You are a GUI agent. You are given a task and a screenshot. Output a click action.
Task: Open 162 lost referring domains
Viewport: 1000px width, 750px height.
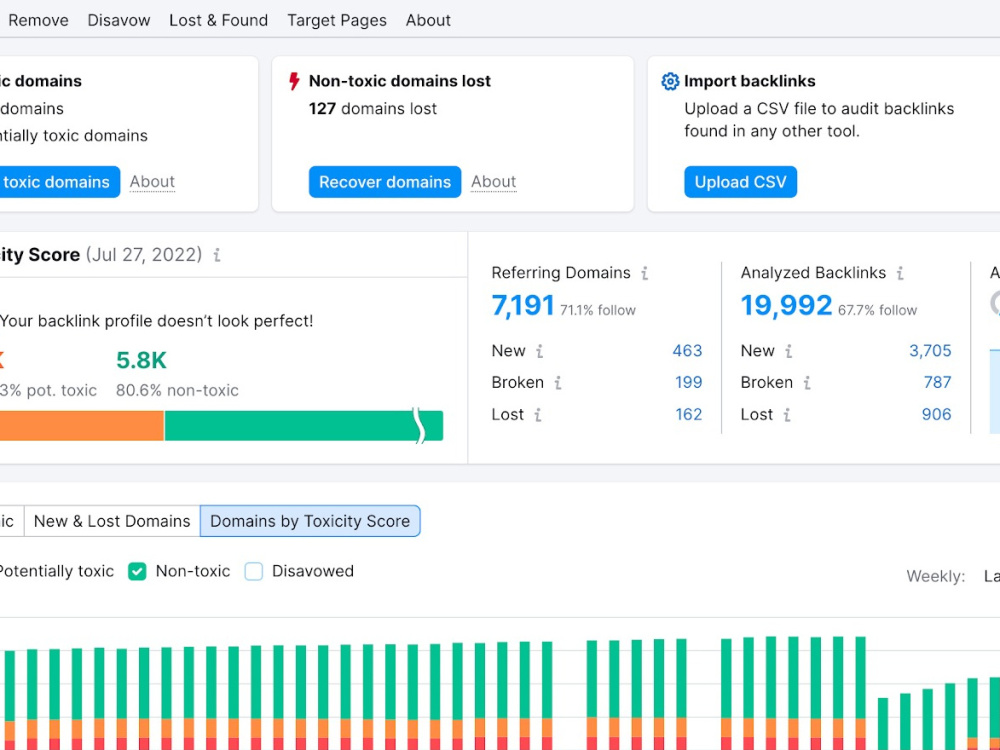point(688,415)
